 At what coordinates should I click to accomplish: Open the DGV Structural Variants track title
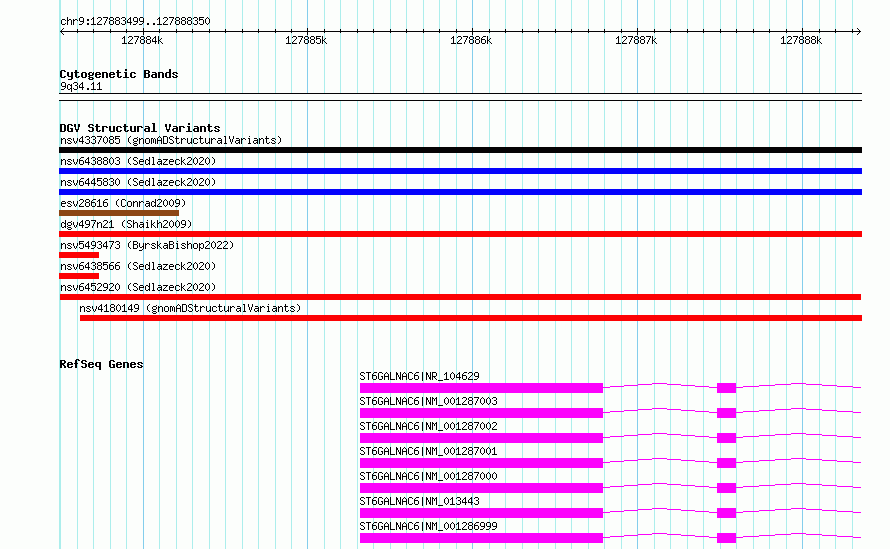[x=140, y=128]
